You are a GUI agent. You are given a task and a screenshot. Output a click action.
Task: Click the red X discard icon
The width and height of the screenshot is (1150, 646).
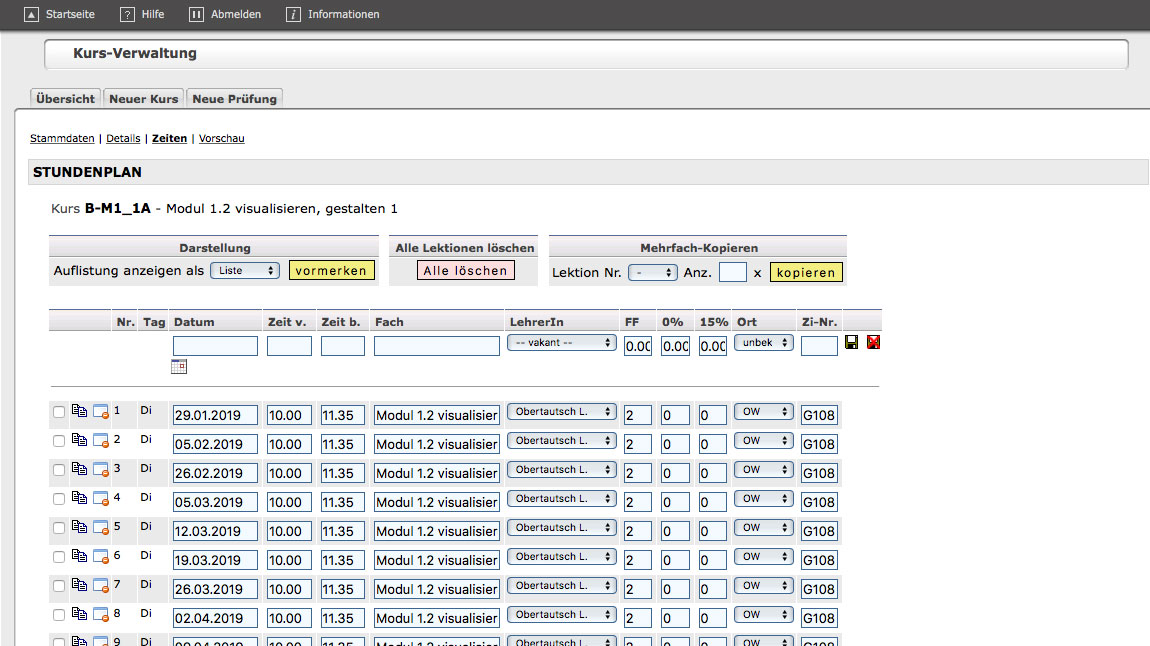(873, 343)
